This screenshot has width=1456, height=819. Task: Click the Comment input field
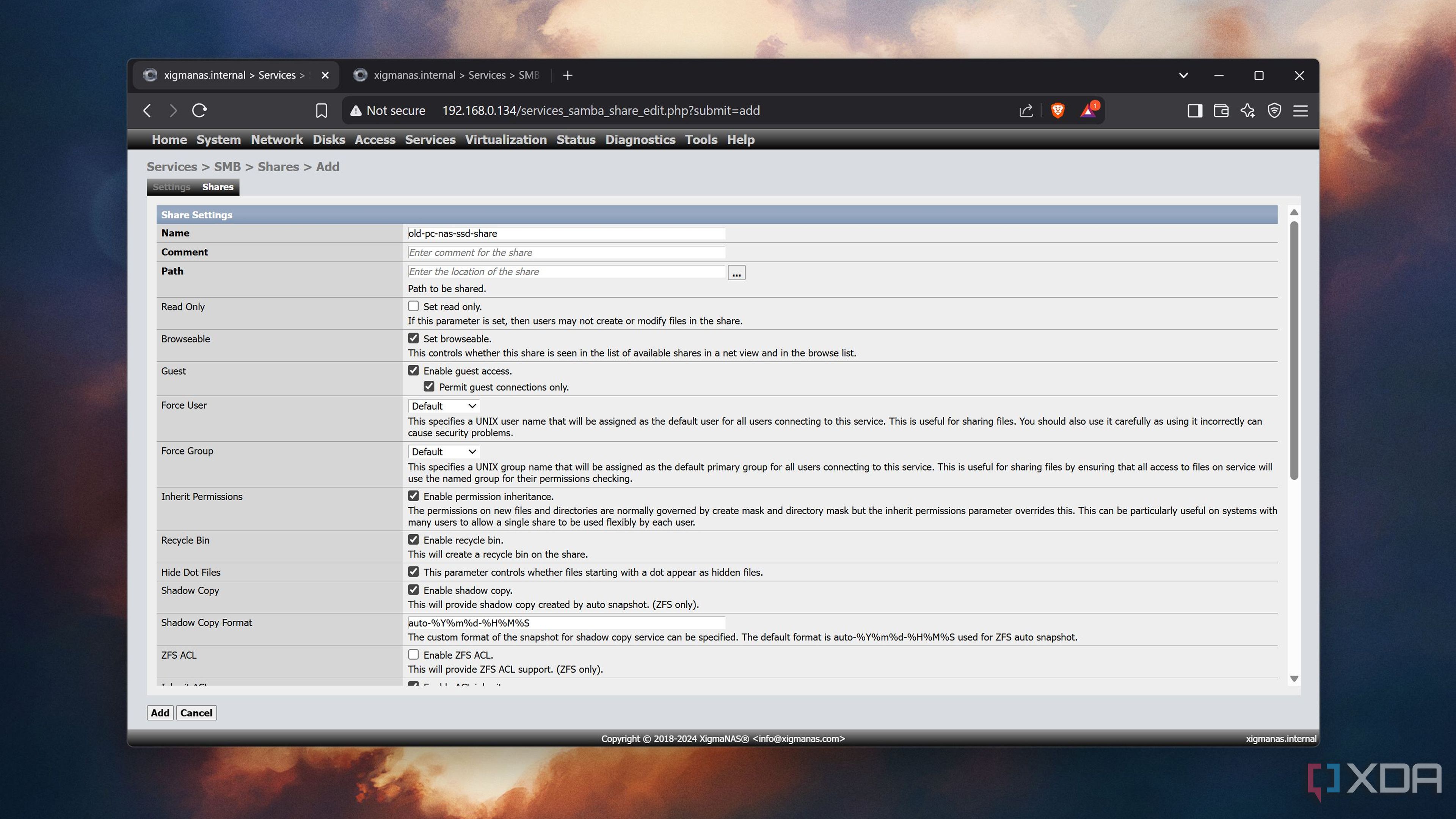coord(566,253)
